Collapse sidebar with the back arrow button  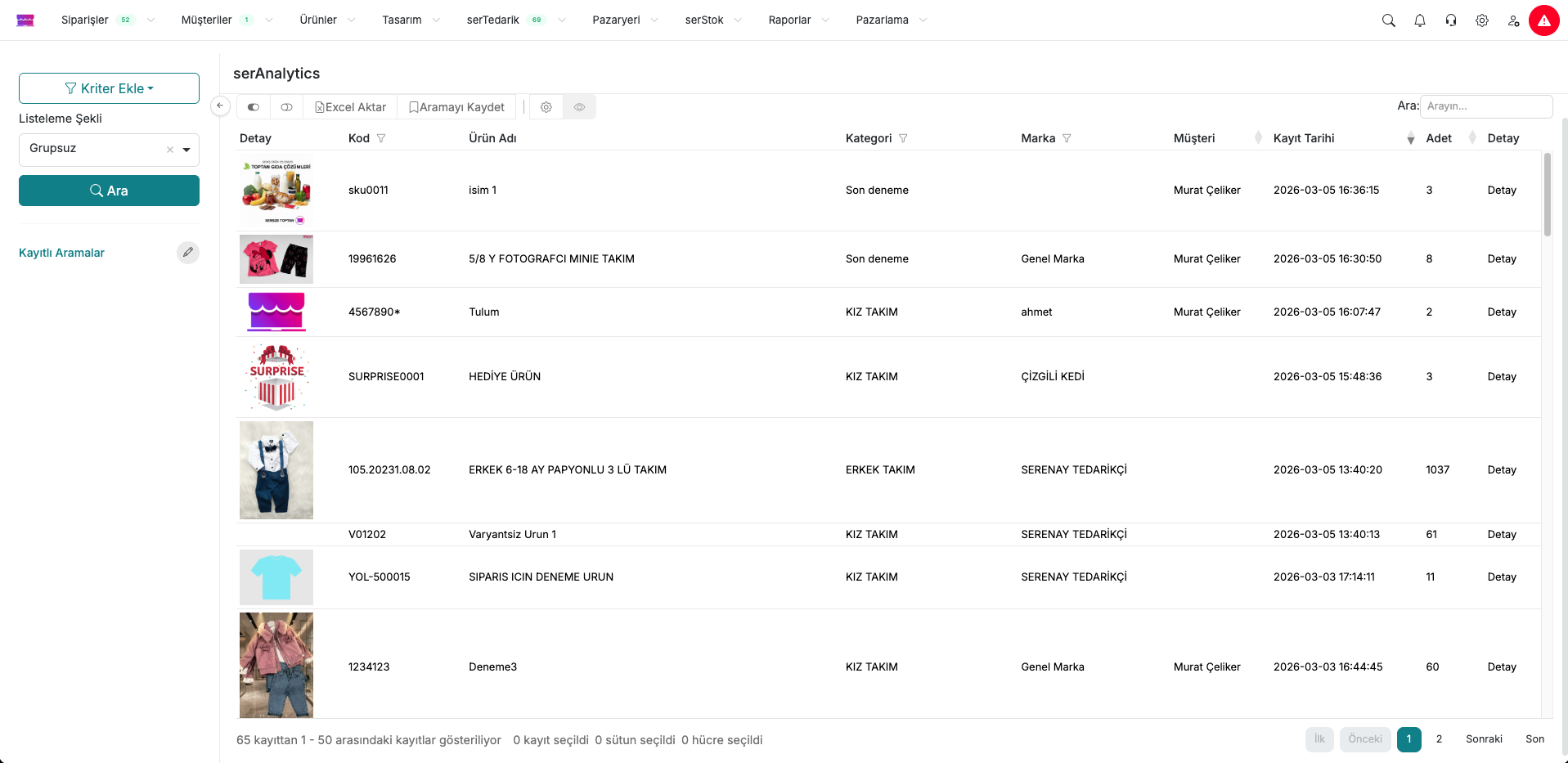pyautogui.click(x=220, y=106)
